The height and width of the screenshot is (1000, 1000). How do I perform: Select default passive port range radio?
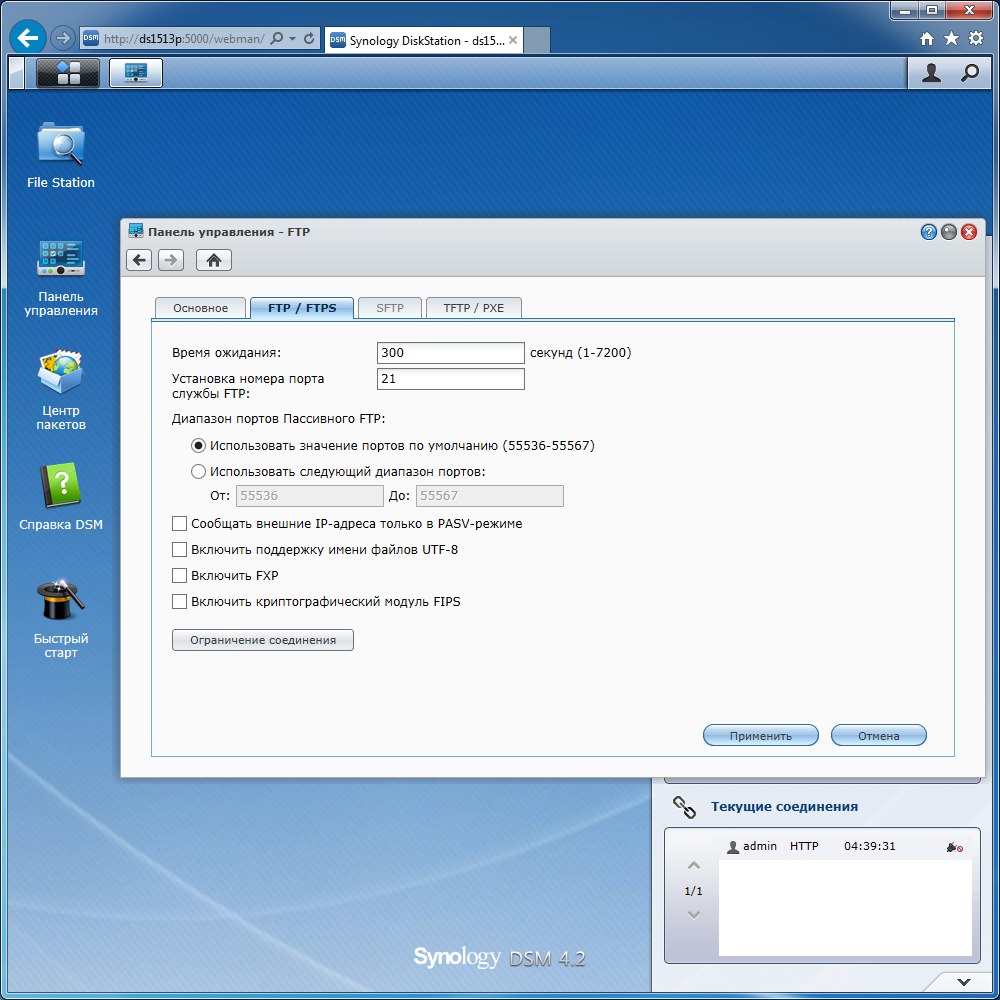pyautogui.click(x=198, y=446)
